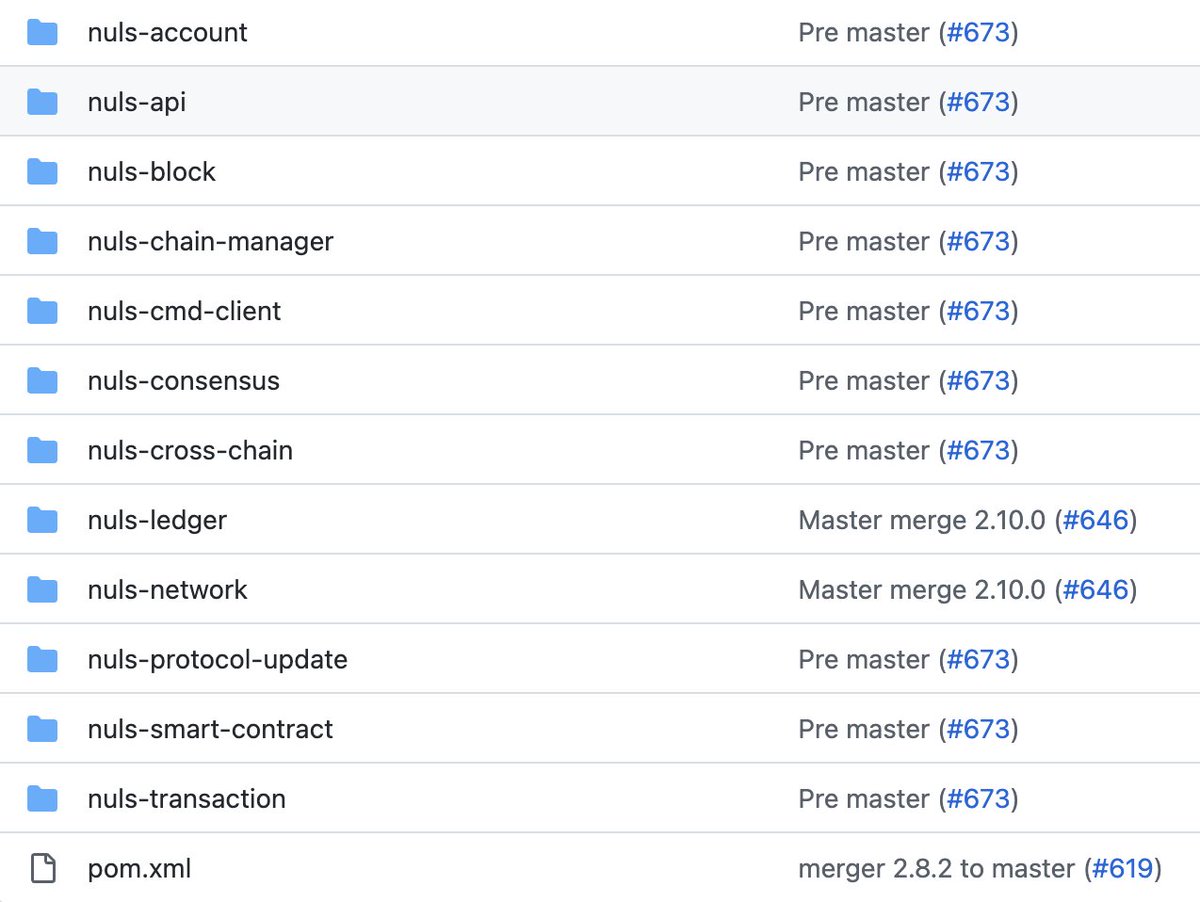Open pull request #673 in nuls-block row
The width and height of the screenshot is (1200, 902).
click(x=978, y=172)
